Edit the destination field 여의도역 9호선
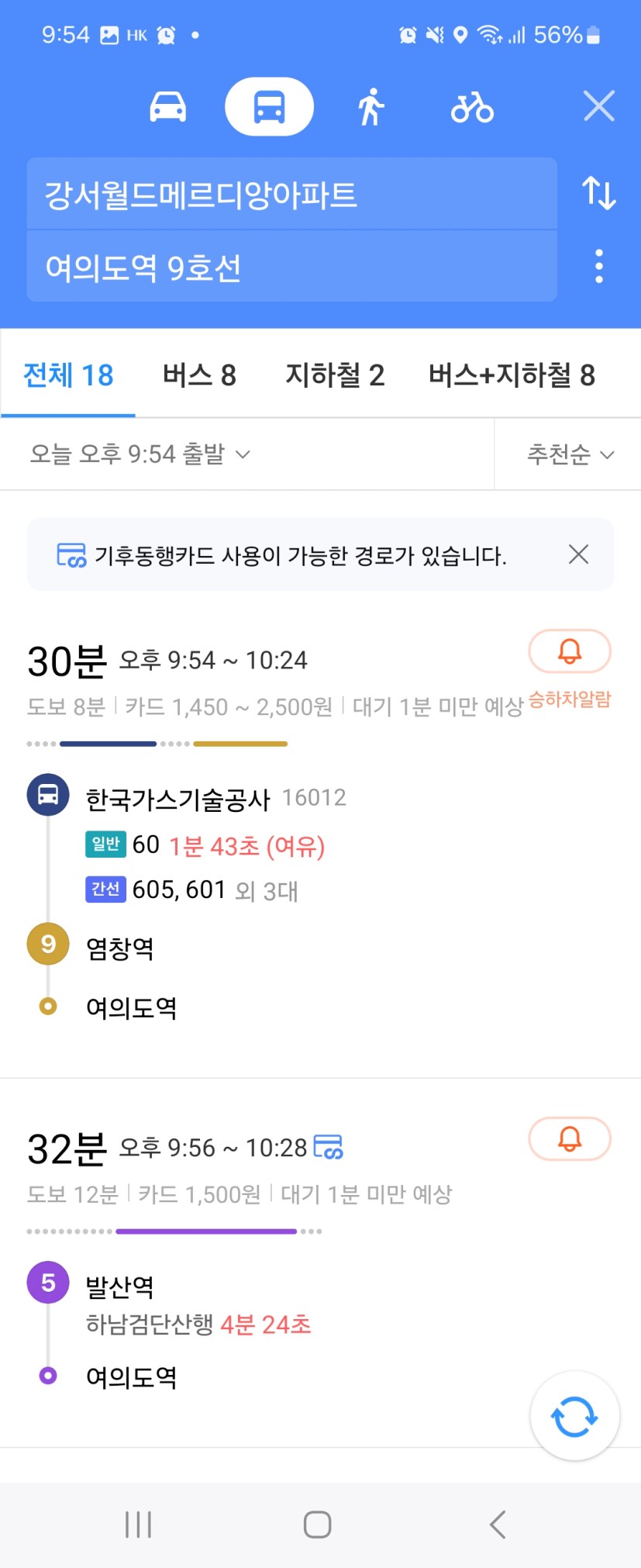Image resolution: width=641 pixels, height=1568 pixels. pyautogui.click(x=291, y=267)
